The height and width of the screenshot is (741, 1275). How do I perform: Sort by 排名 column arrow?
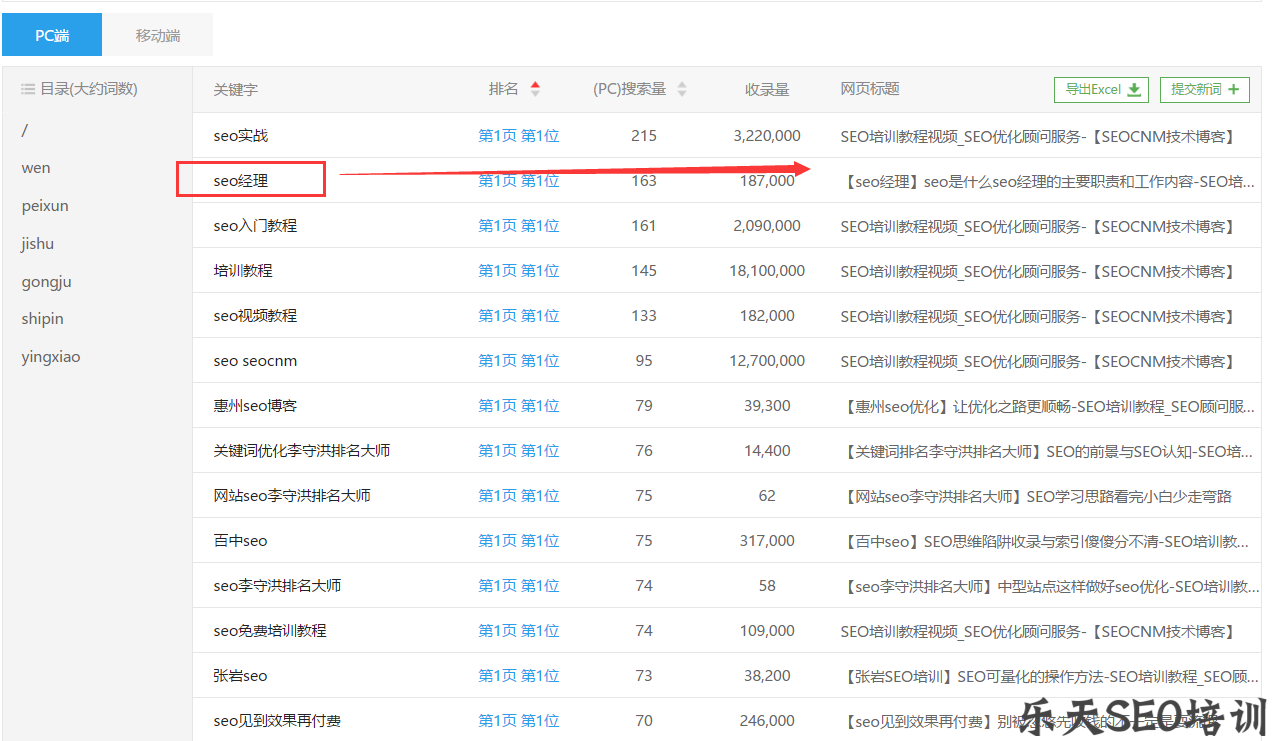[535, 89]
